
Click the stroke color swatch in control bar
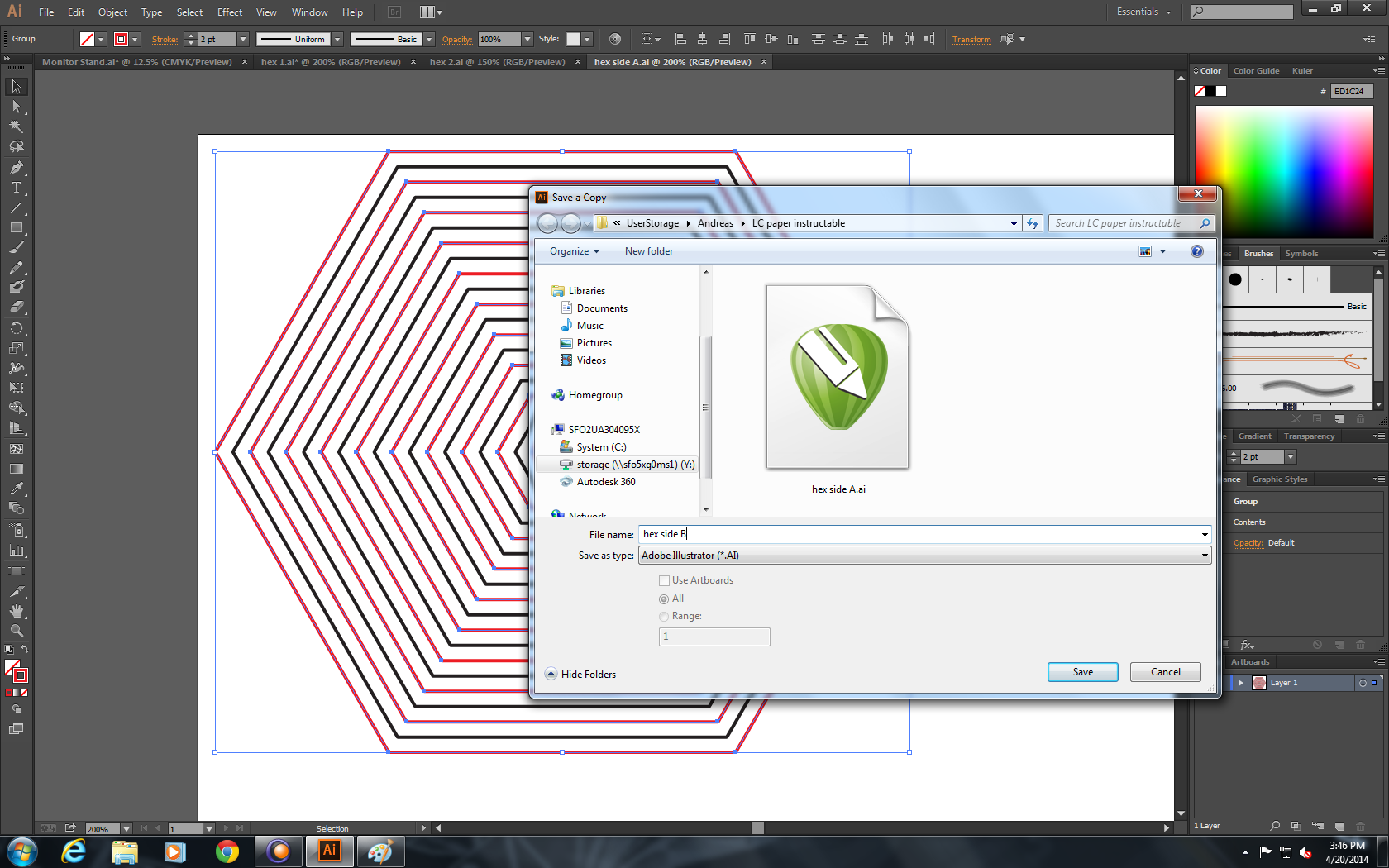pyautogui.click(x=121, y=39)
